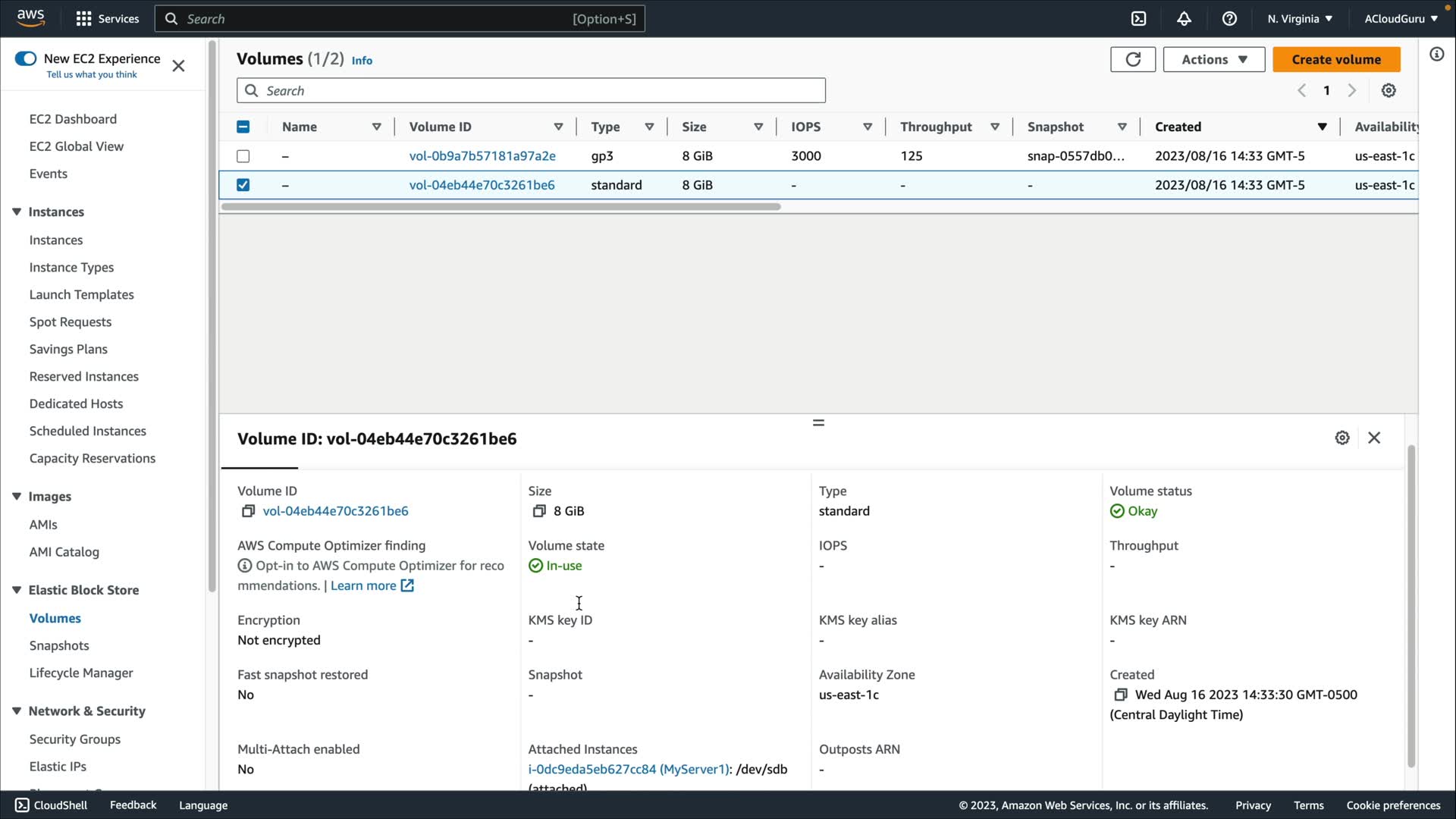Click the volumes search field
This screenshot has height=819, width=1456.
[x=531, y=91]
